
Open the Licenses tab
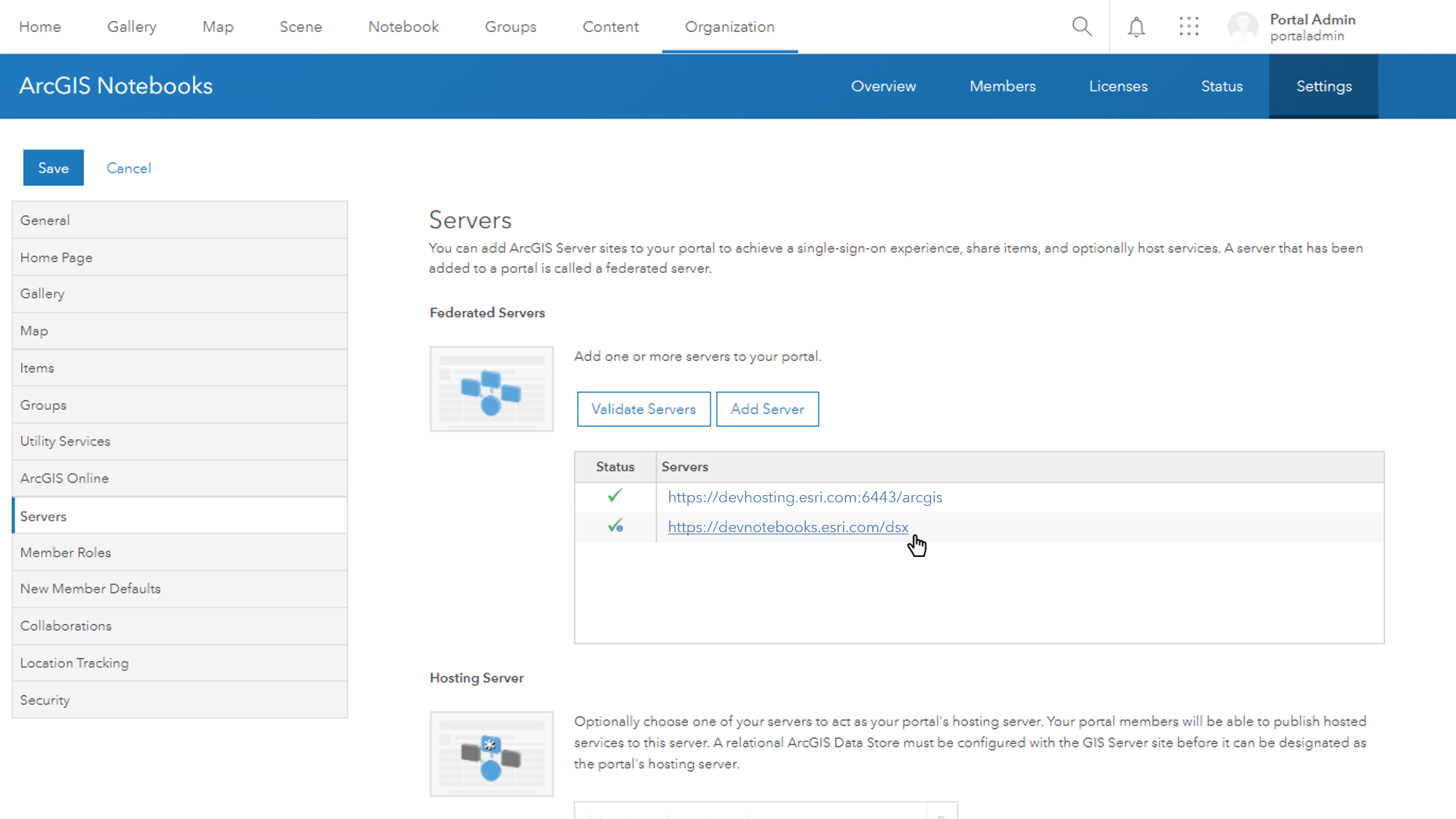pos(1118,86)
